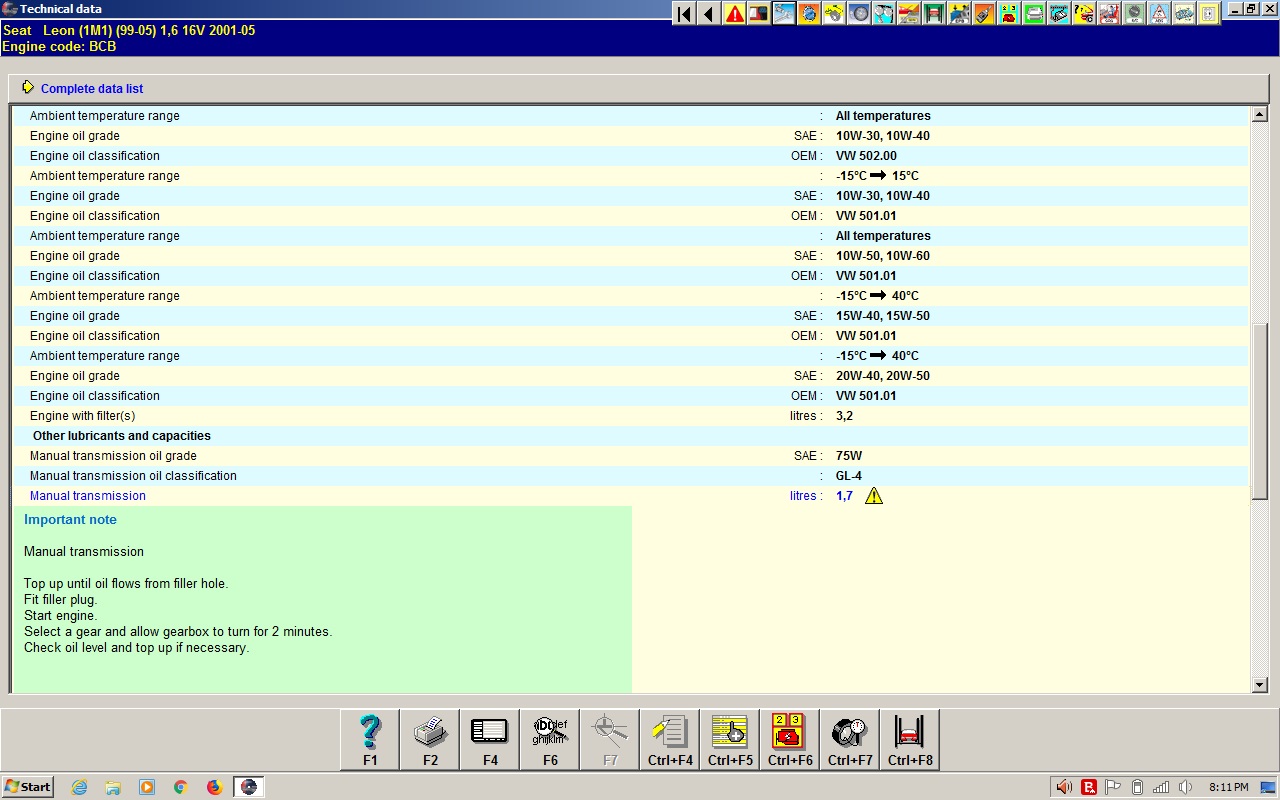Open the F6 text search tool
Image resolution: width=1280 pixels, height=800 pixels.
[550, 740]
